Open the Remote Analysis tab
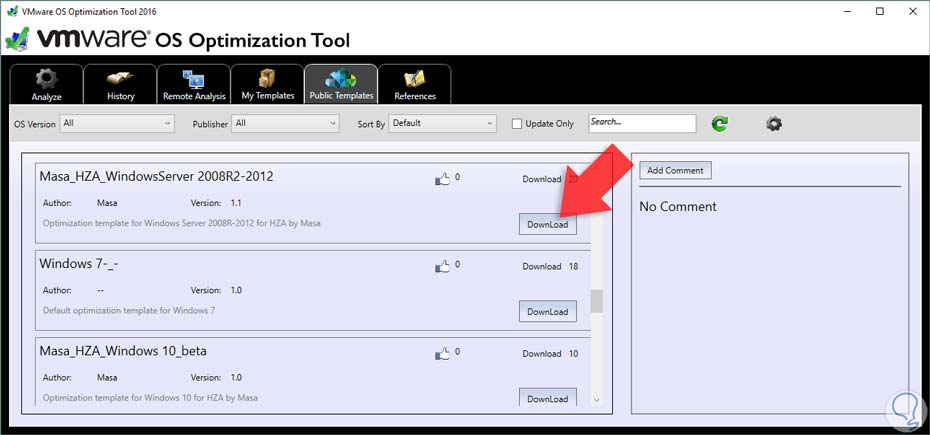Screen dimensions: 930x435 194,84
